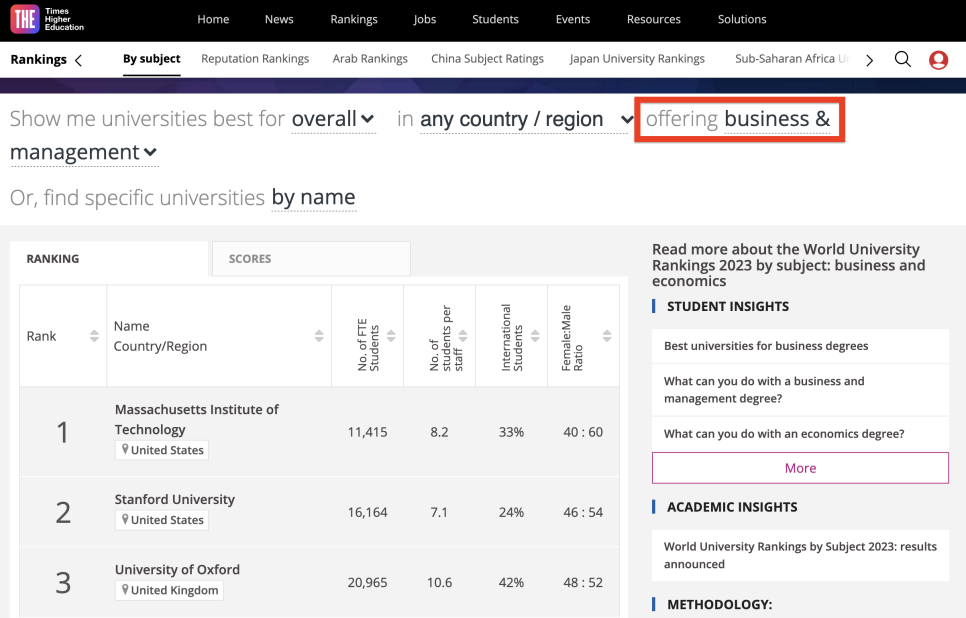
Task: Click Stanford's ratio value 46 : 54
Action: click(x=583, y=512)
